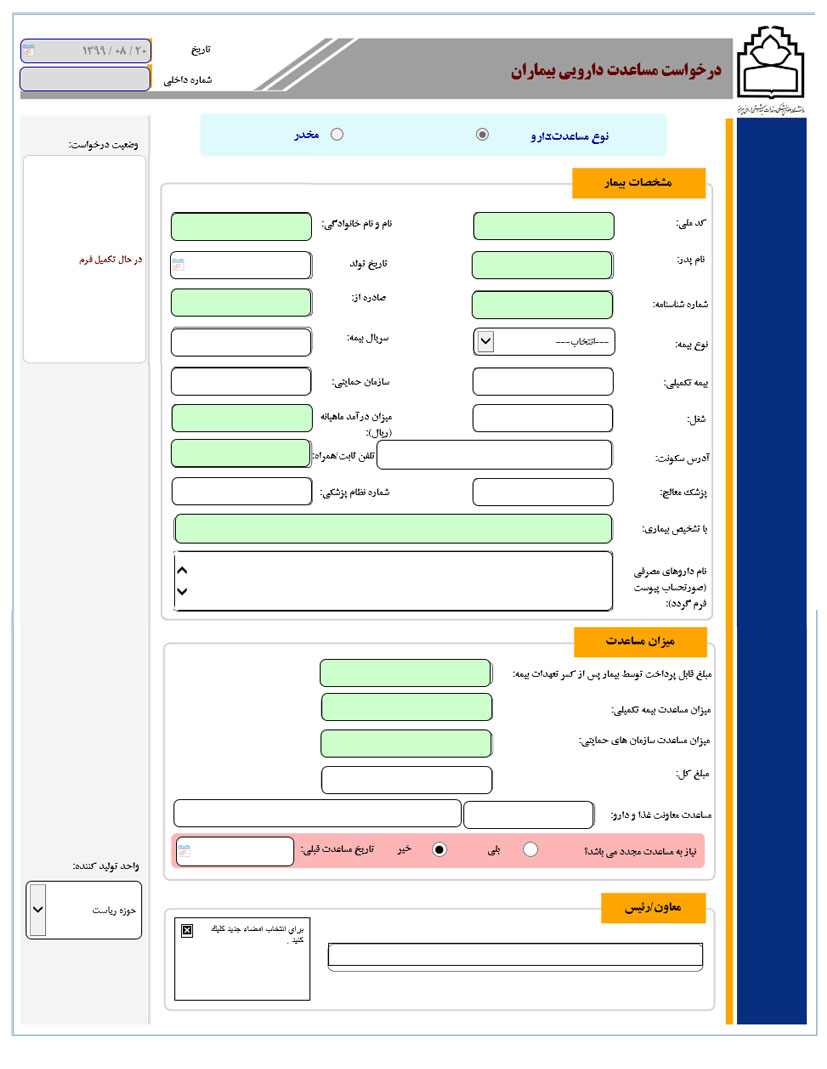This screenshot has width=827, height=1069.
Task: Open the calendar icon in the تاریخ field
Action: coord(29,50)
